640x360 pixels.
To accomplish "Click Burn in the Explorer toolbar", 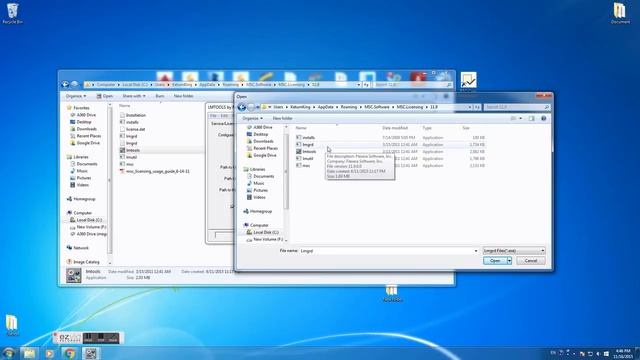I will (160, 96).
